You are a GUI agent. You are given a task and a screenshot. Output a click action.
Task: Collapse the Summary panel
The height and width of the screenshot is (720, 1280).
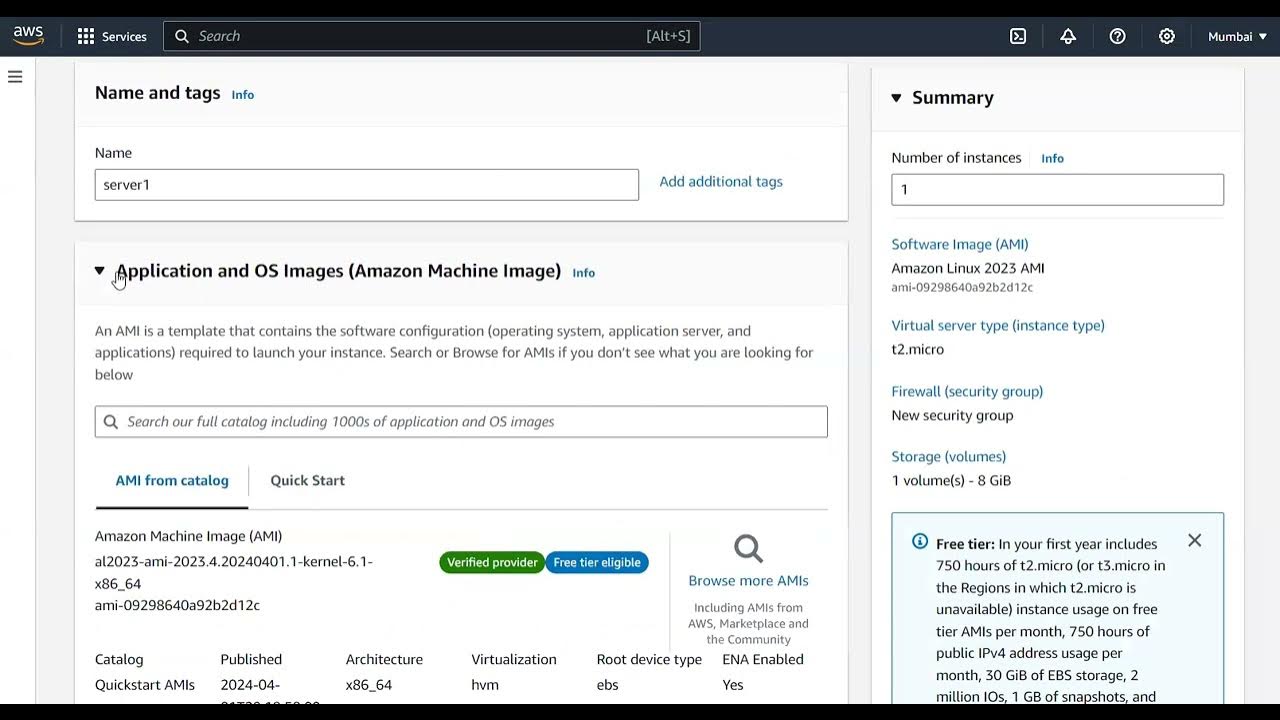pyautogui.click(x=896, y=98)
